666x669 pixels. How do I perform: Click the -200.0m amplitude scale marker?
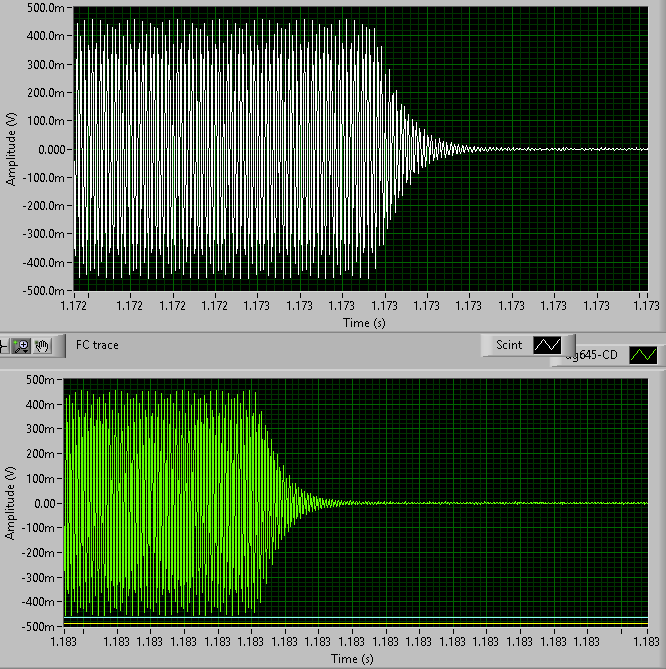(44, 206)
